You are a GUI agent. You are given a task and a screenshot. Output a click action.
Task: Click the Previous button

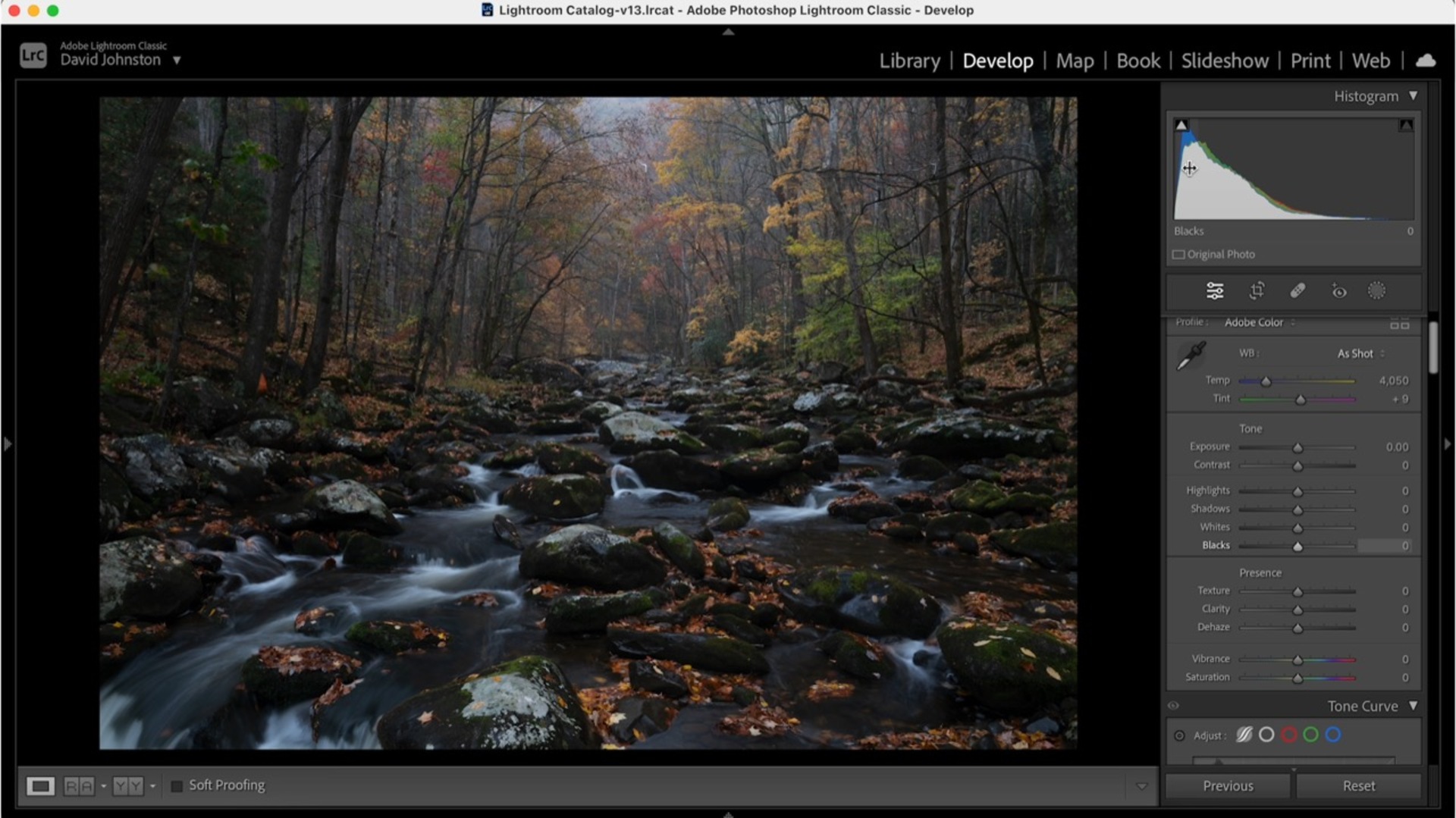[x=1228, y=786]
